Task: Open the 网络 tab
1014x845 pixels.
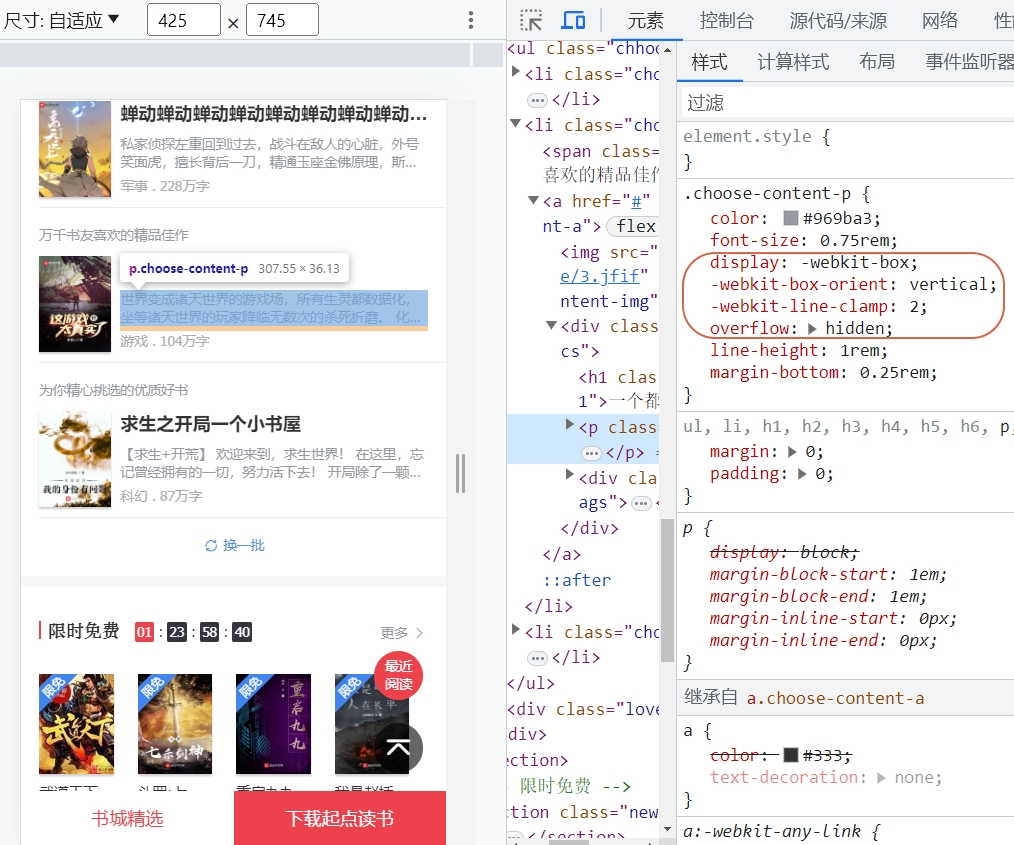Action: tap(940, 21)
